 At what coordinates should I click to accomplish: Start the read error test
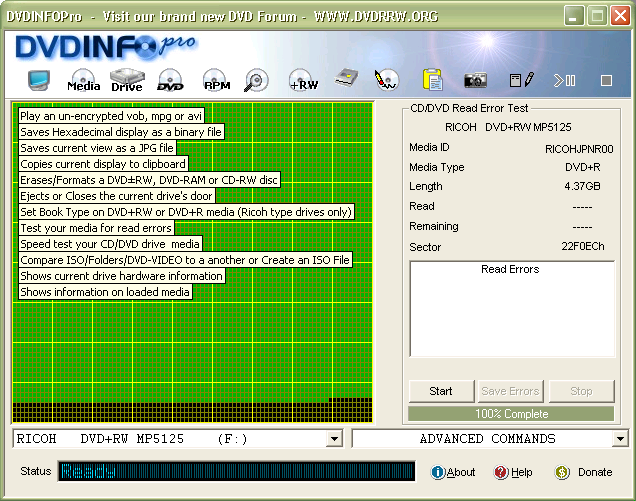click(x=441, y=391)
